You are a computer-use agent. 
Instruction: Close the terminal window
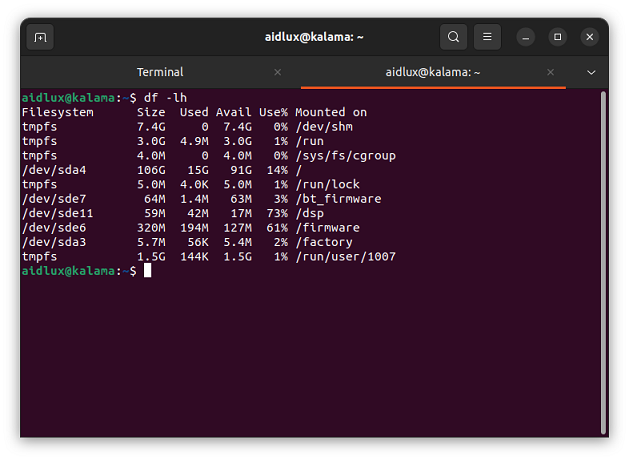(x=590, y=37)
